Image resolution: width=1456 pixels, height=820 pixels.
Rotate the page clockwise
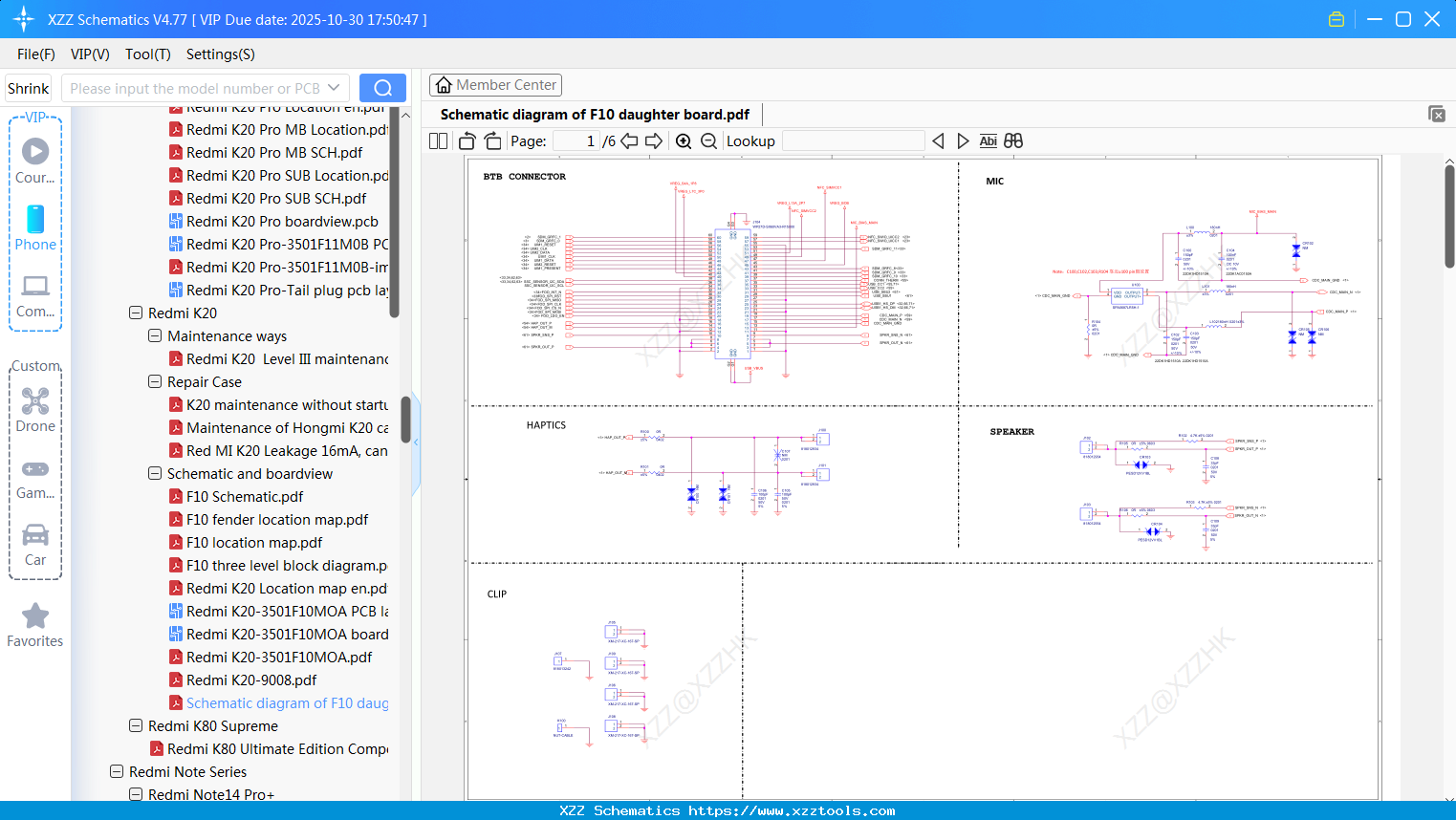(492, 140)
